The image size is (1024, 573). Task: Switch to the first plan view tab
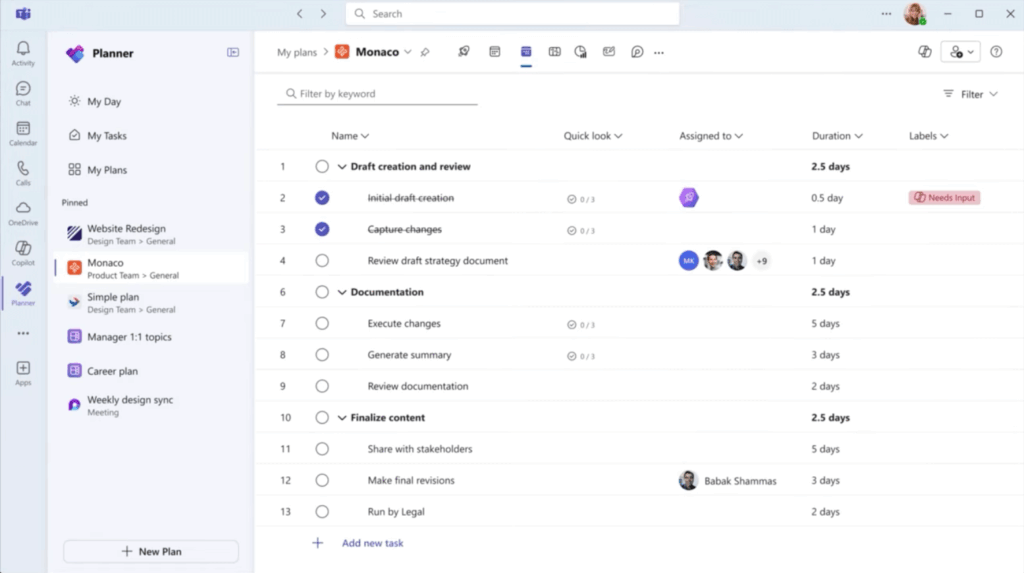pyautogui.click(x=464, y=52)
